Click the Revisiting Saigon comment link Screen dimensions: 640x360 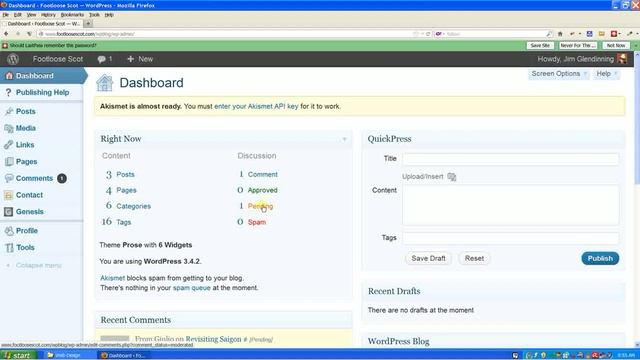(213, 339)
